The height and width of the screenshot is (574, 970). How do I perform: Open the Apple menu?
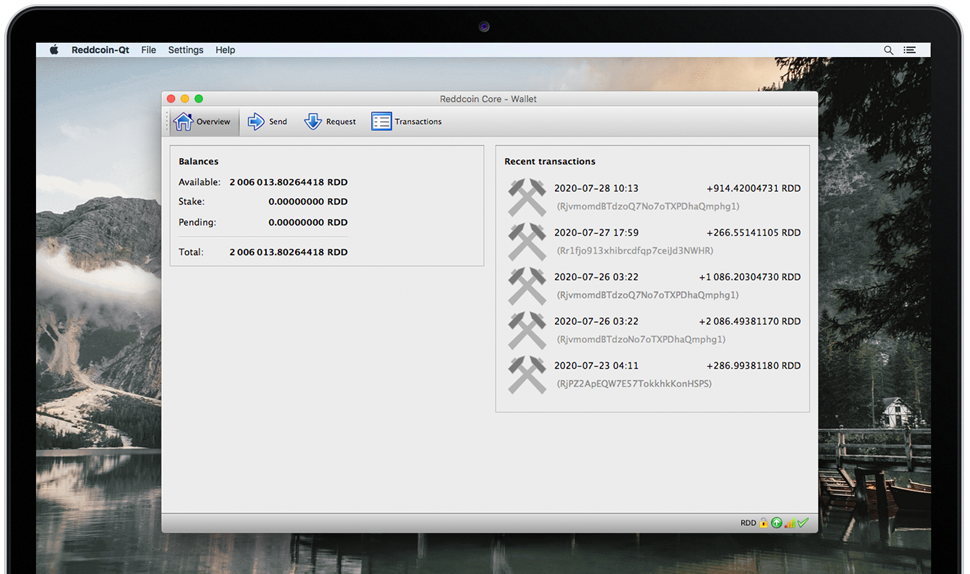[x=54, y=49]
